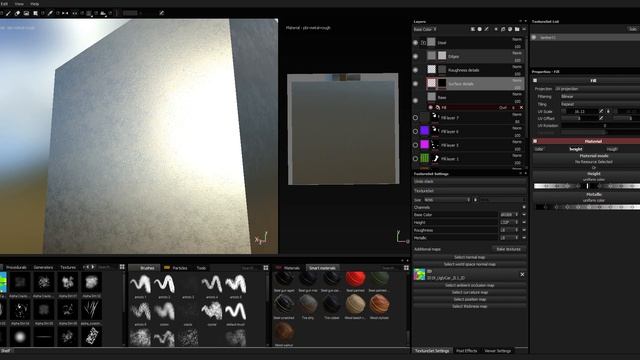Show the hidden Fill layer 5
Image resolution: width=640 pixels, height=360 pixels.
coord(416,145)
